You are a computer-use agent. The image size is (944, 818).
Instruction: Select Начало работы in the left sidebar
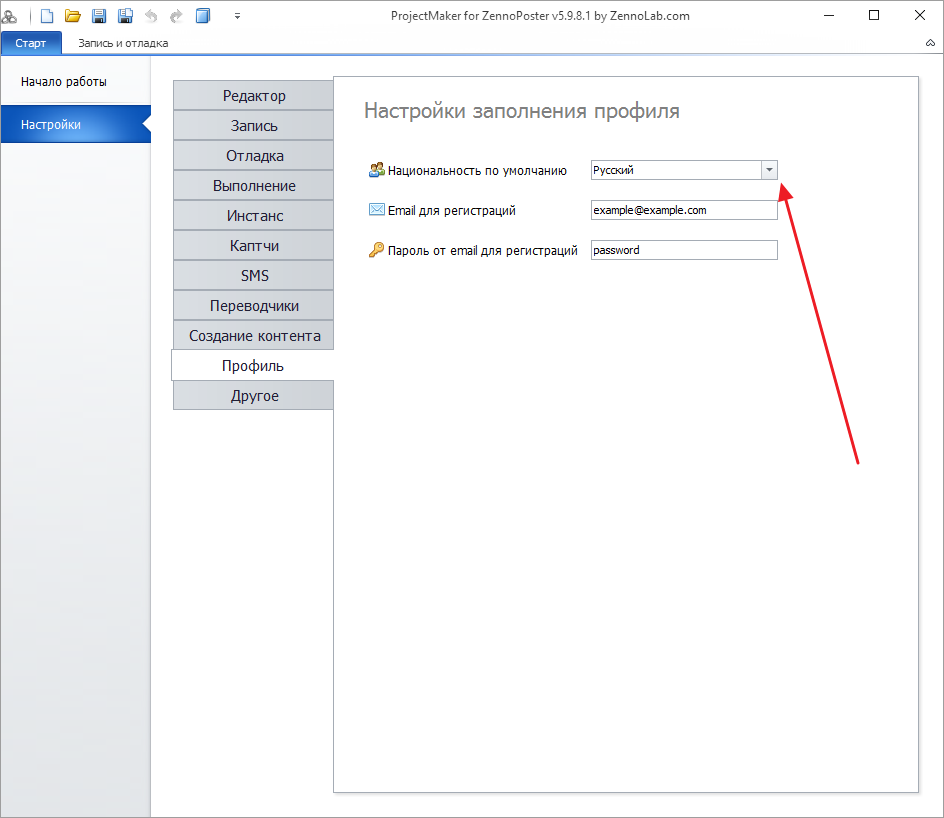coord(76,82)
